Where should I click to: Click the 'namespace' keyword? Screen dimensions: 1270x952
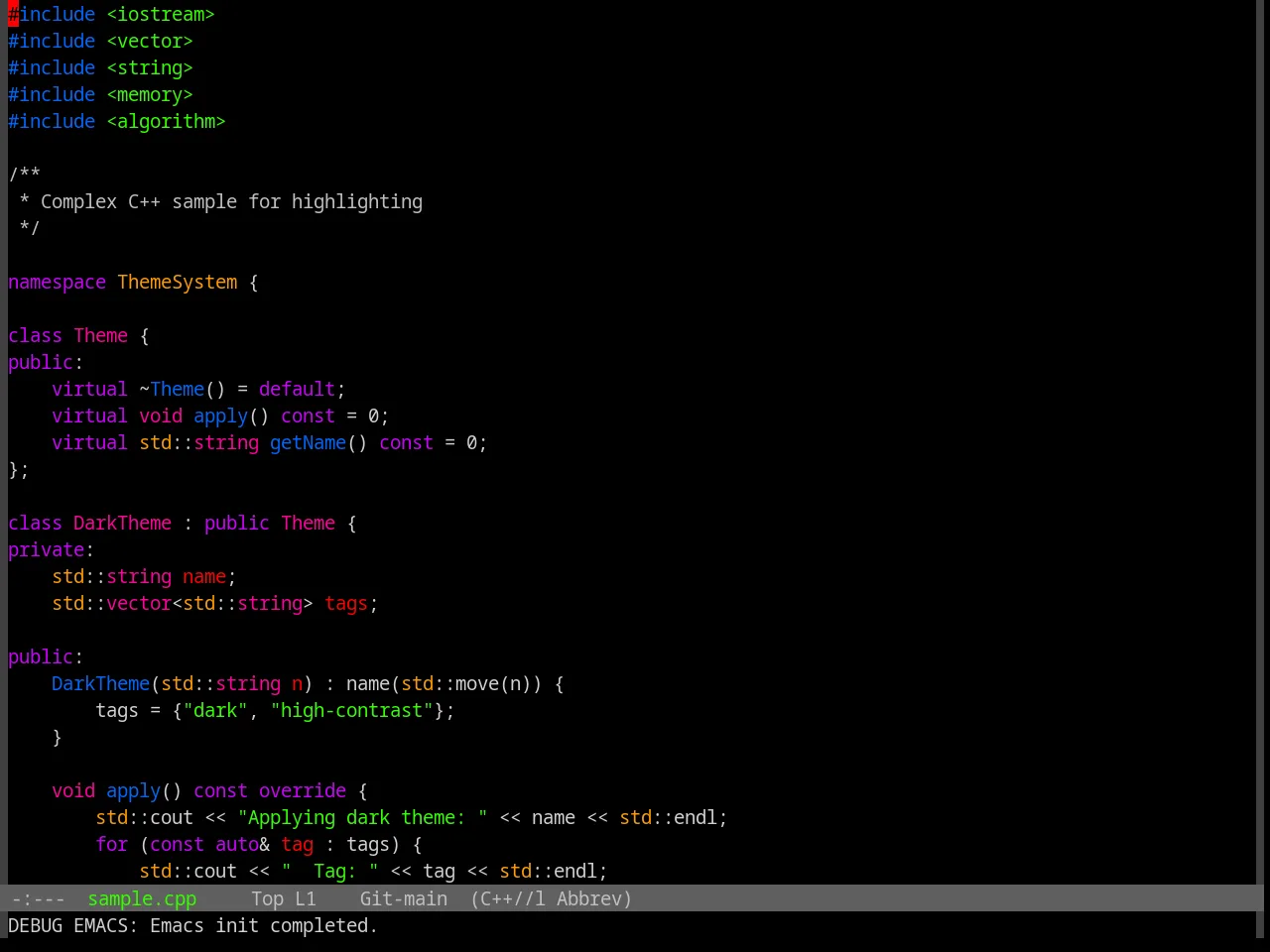[x=57, y=282]
